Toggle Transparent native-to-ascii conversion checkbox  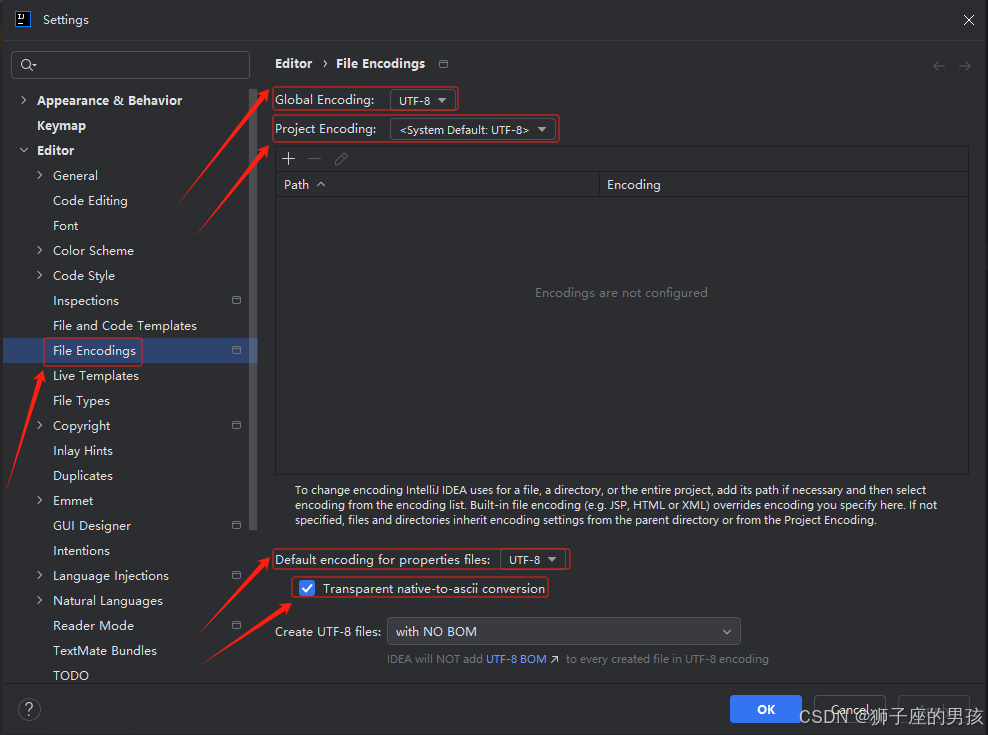(307, 588)
